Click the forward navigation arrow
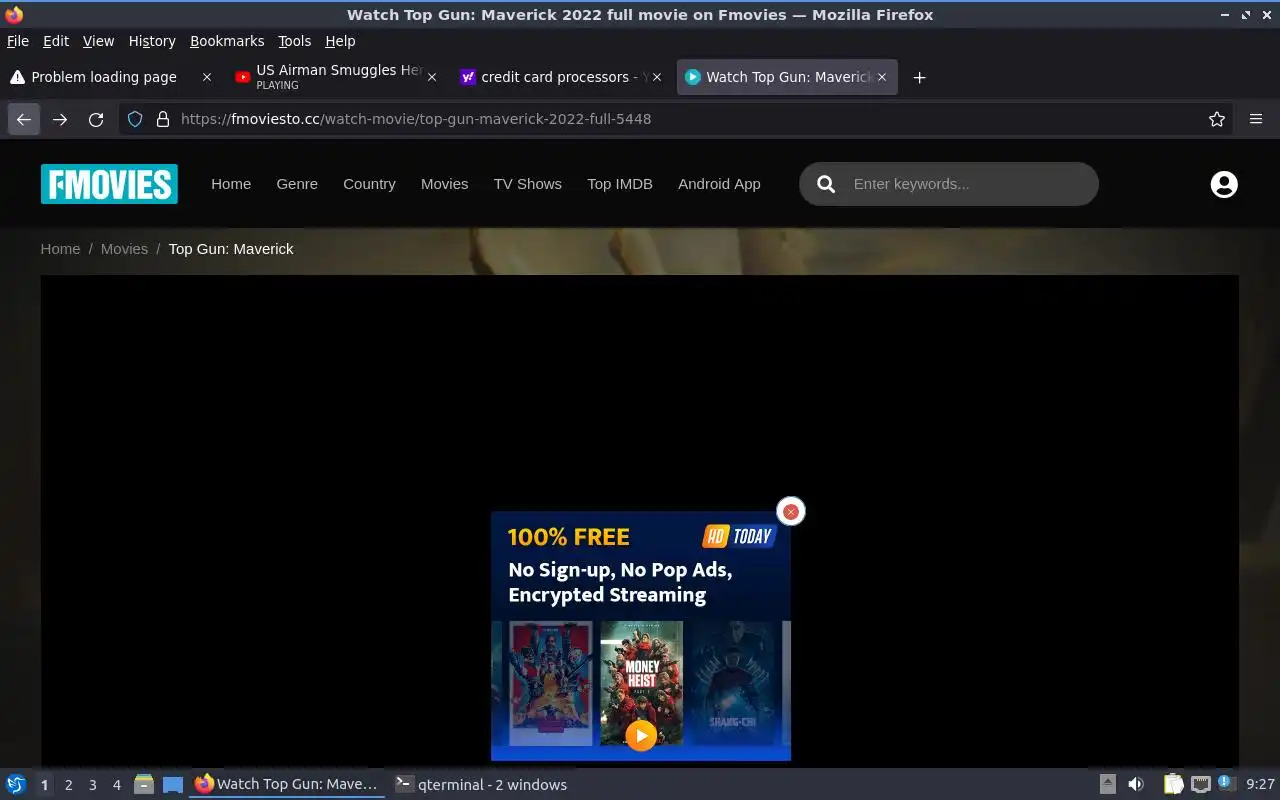The height and width of the screenshot is (800, 1280). coord(60,119)
